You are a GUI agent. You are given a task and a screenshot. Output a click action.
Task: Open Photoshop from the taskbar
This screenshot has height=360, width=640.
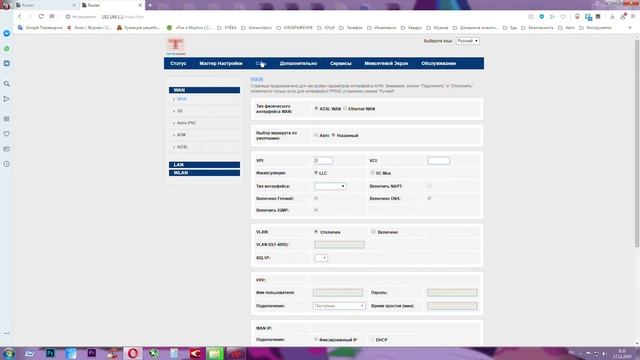[x=50, y=353]
